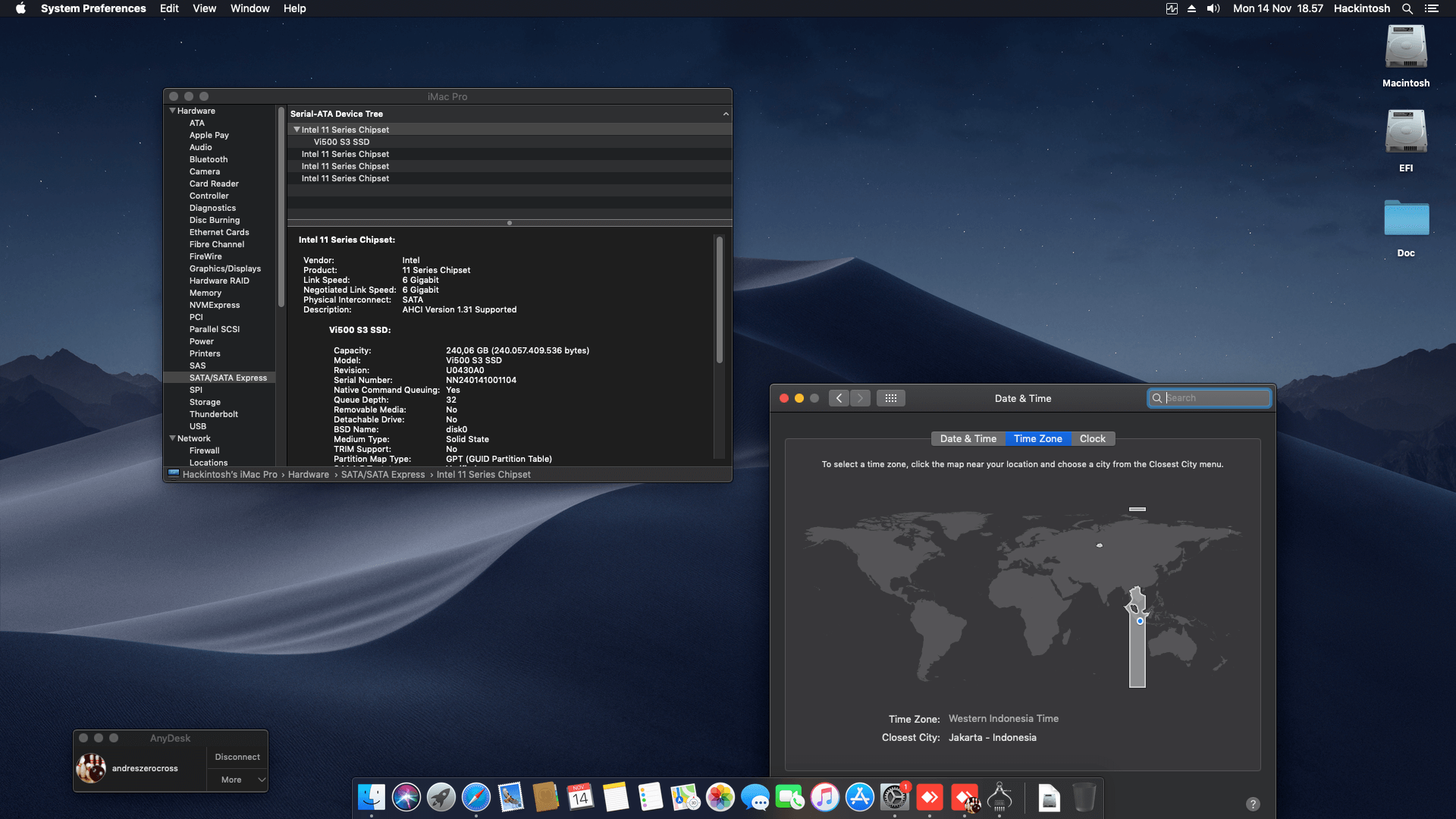Launch Siri from the dock

click(406, 797)
